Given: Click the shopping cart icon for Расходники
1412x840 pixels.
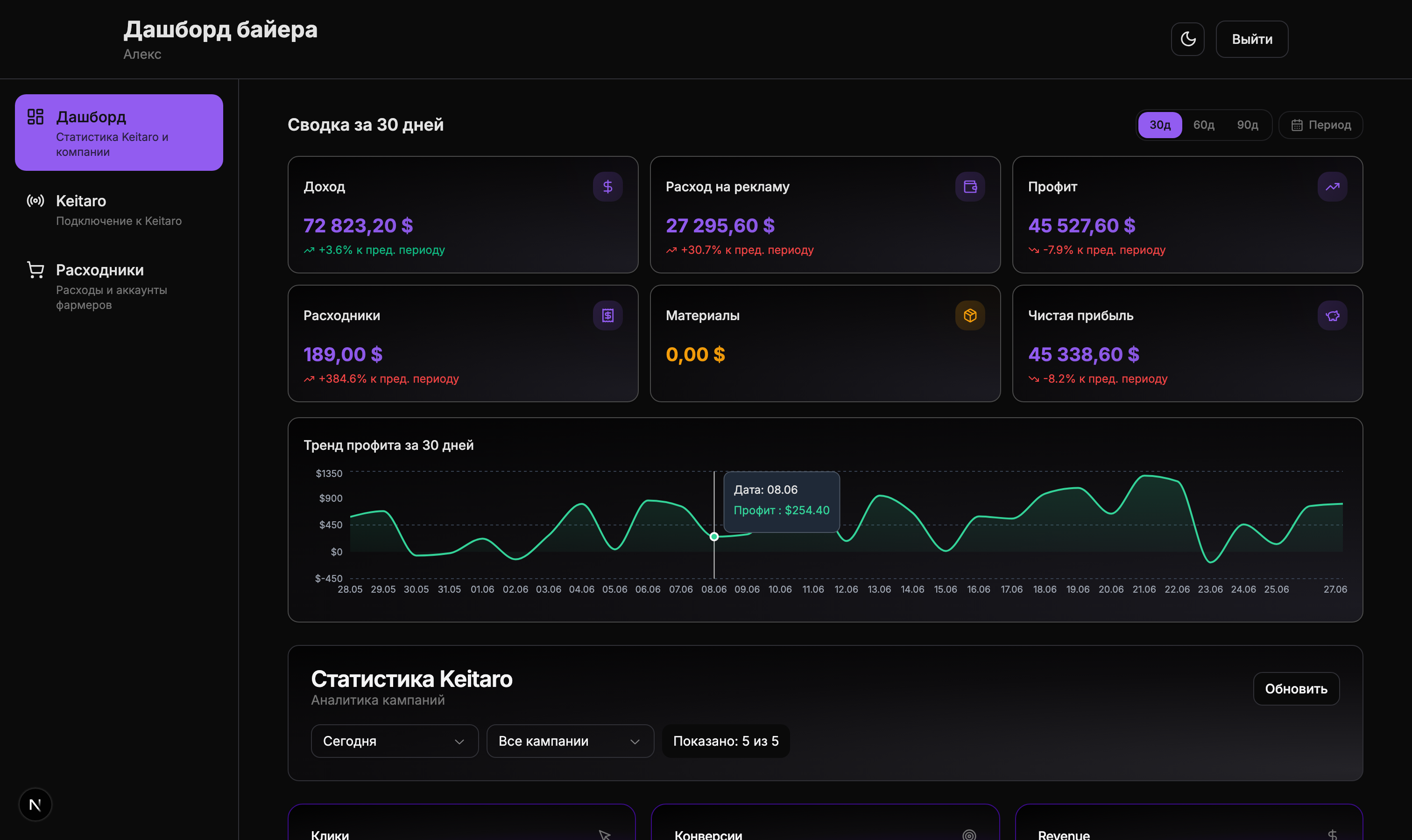Looking at the screenshot, I should point(35,270).
